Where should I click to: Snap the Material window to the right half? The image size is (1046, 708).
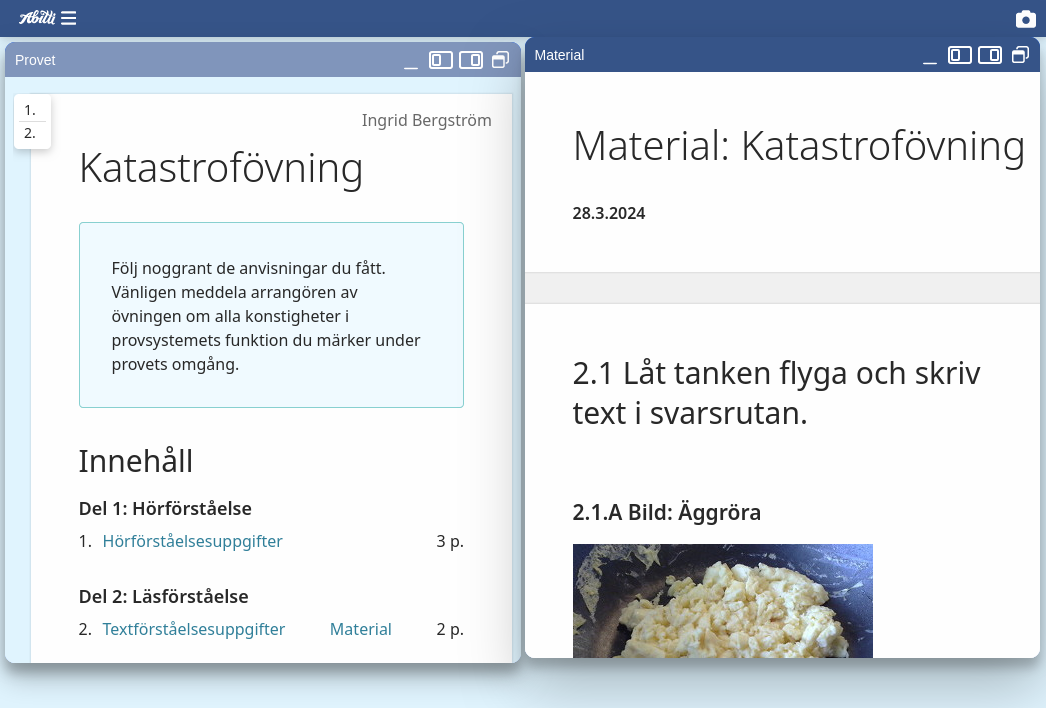pos(990,55)
